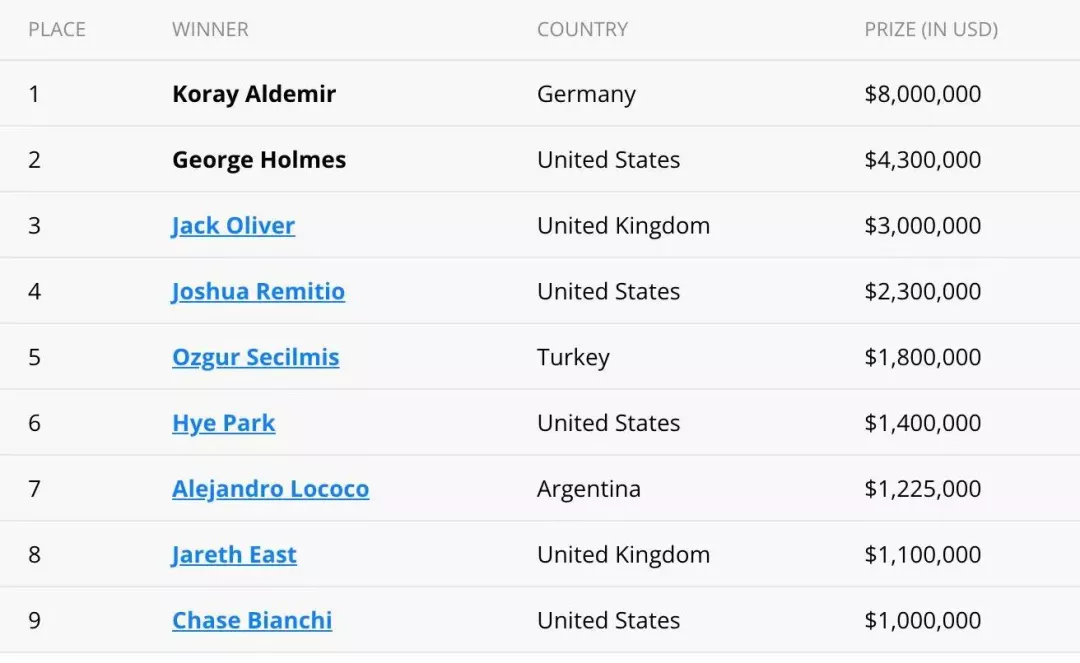Select the $1,000,000 ninth place prize

(923, 620)
